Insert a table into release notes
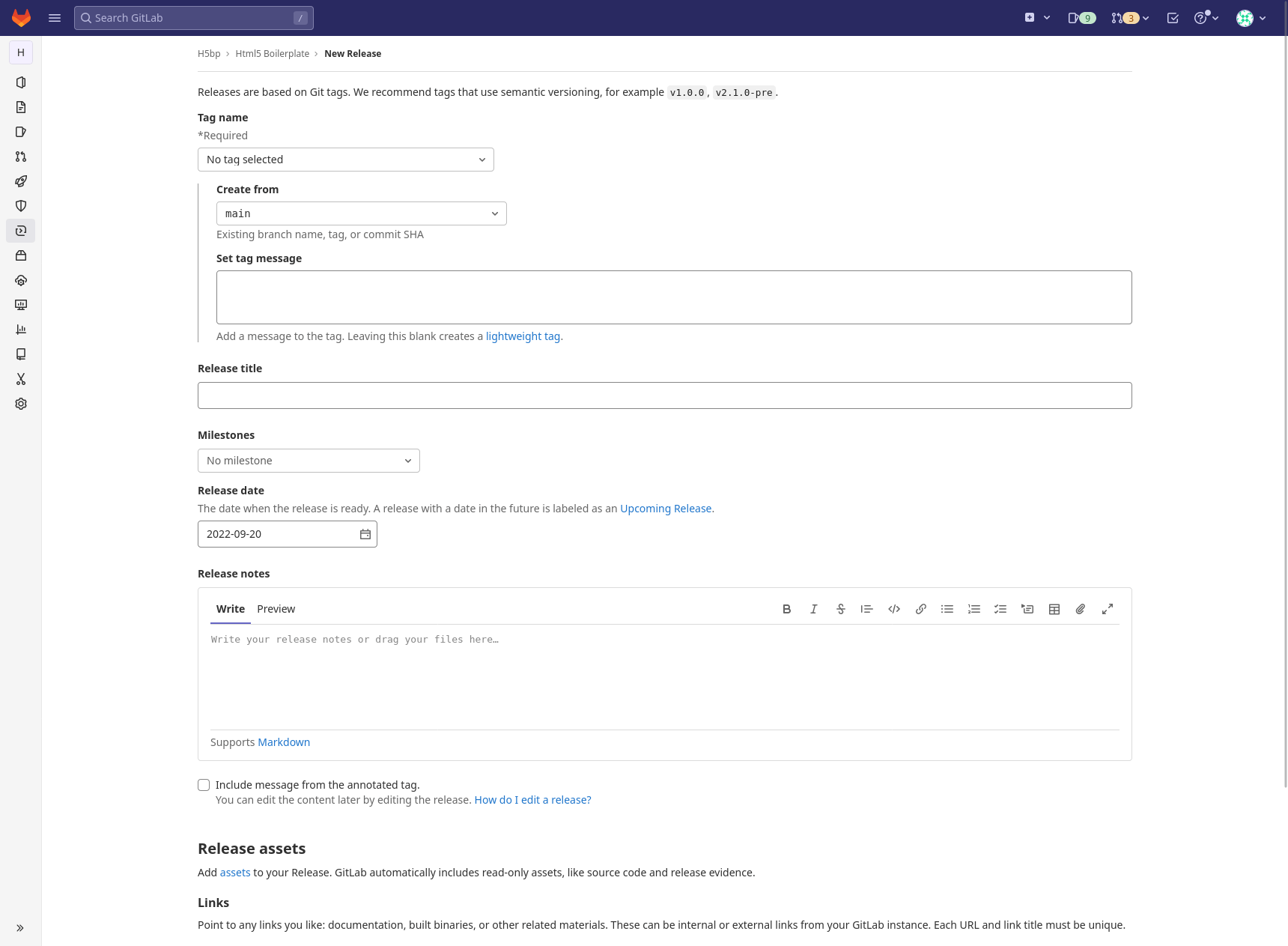This screenshot has width=1288, height=946. point(1054,609)
